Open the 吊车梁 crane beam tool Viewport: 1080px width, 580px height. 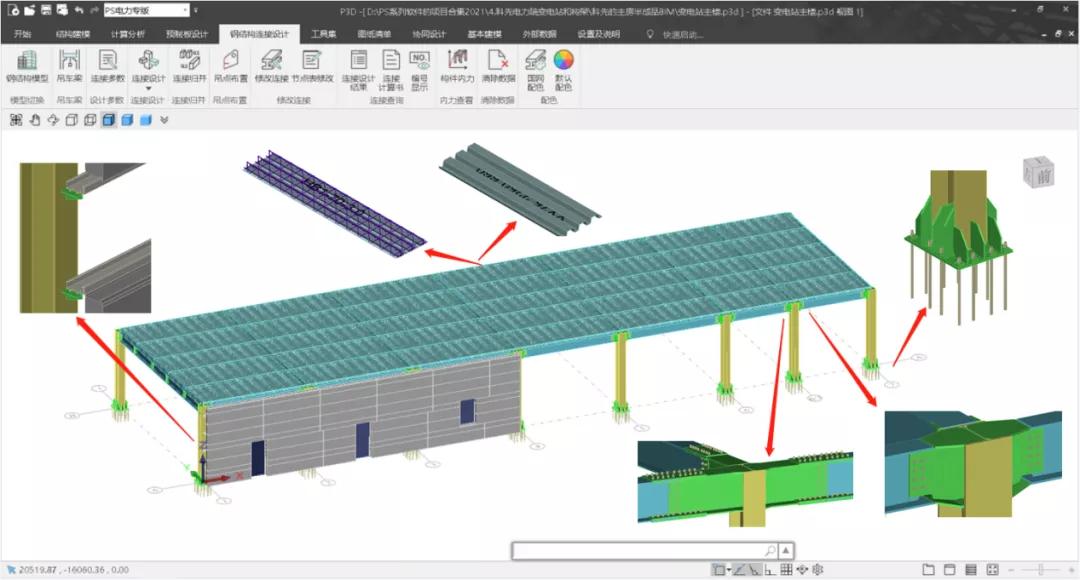tap(69, 65)
